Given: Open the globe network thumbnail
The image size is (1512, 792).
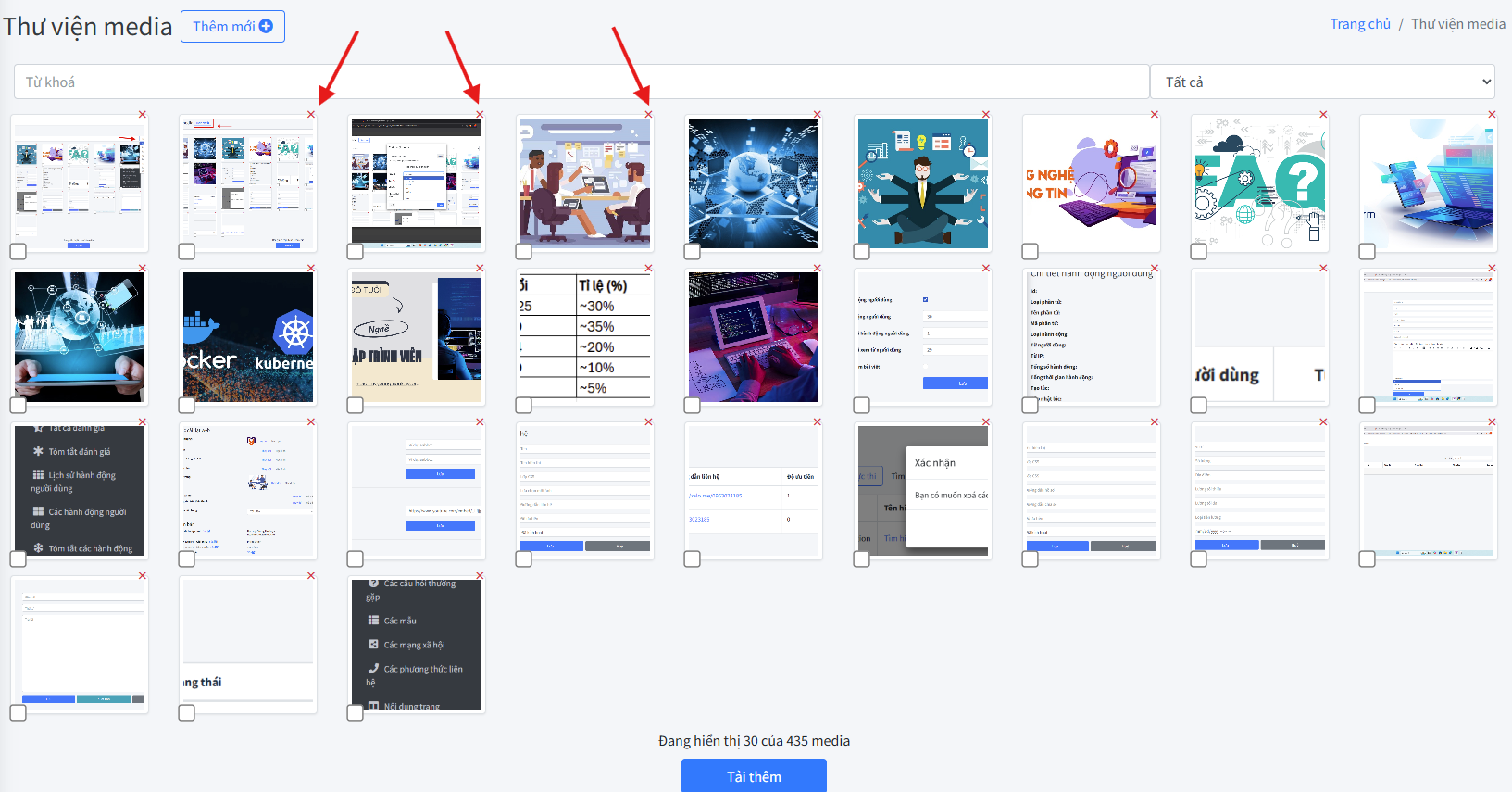Looking at the screenshot, I should coord(754,183).
